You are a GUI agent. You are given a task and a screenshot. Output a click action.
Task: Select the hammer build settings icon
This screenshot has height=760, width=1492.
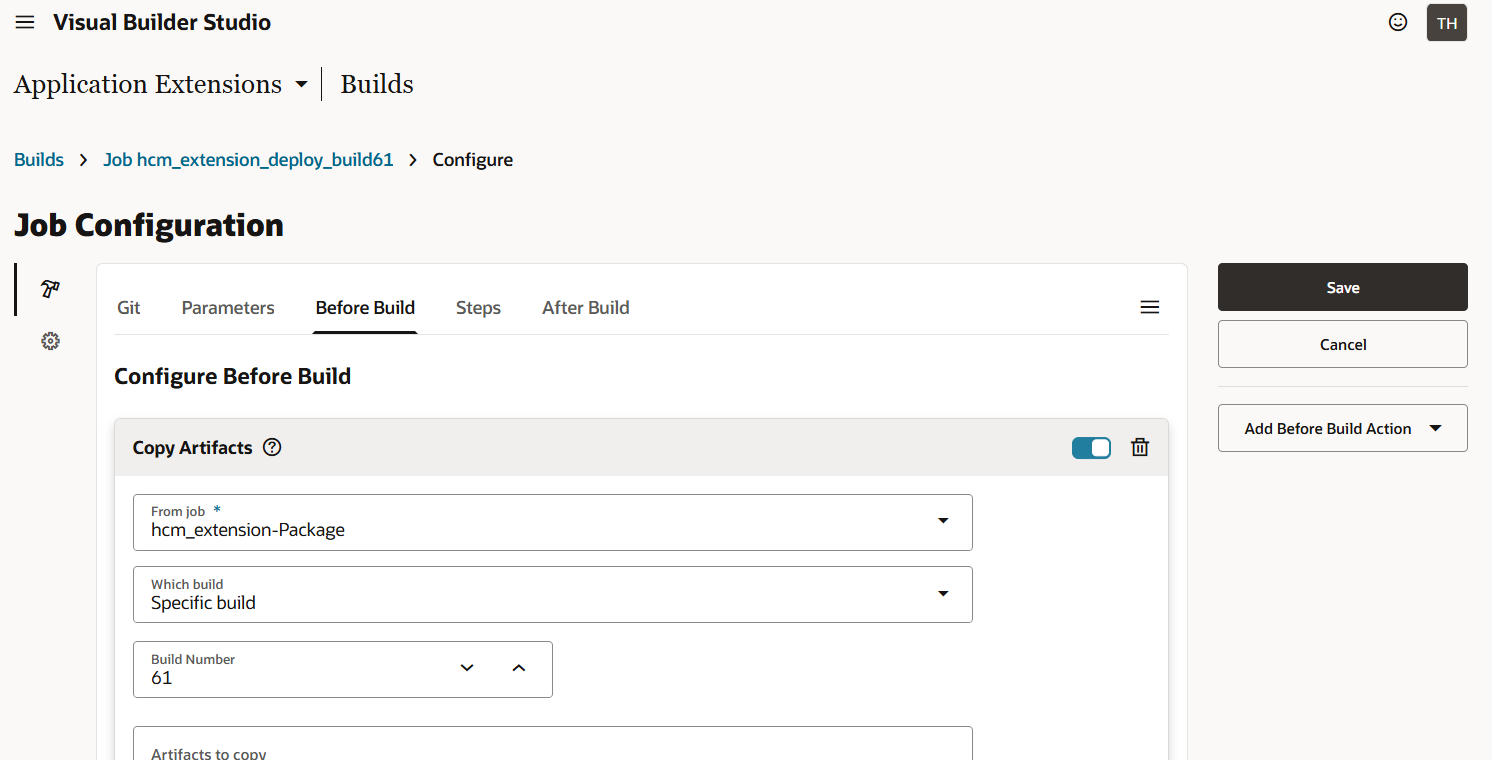click(50, 289)
